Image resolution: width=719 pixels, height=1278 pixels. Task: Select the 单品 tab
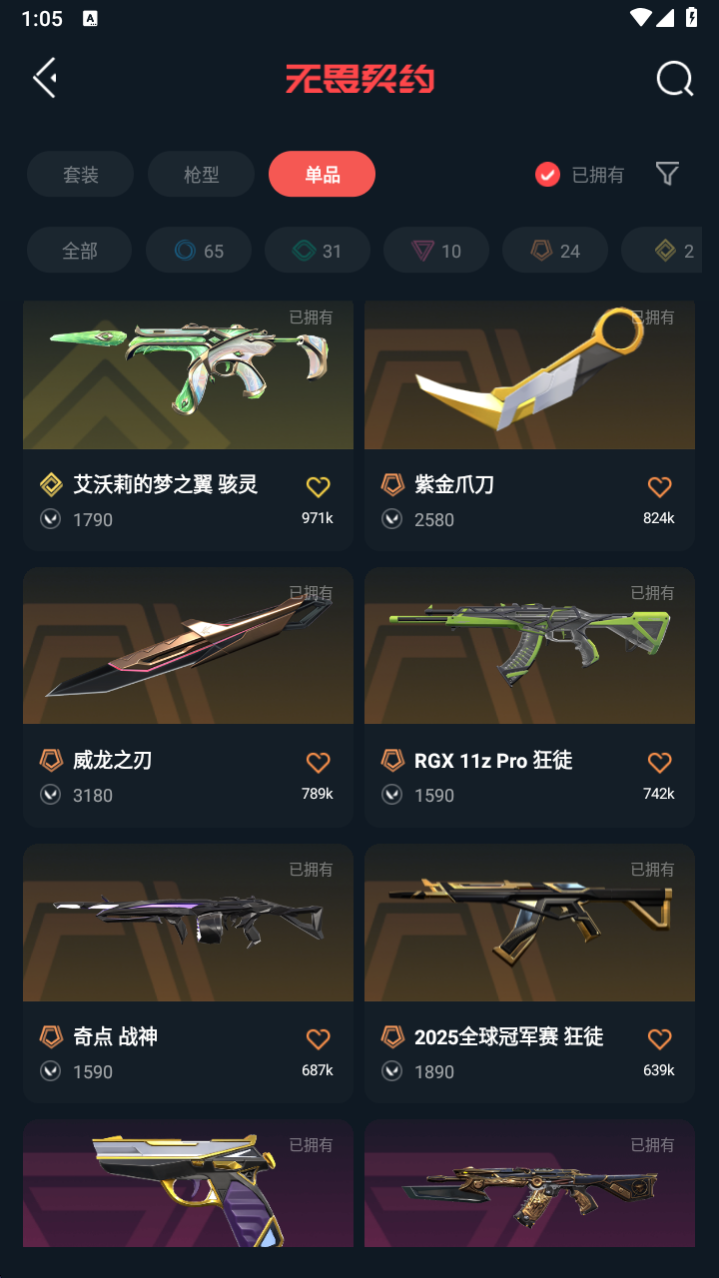click(x=322, y=174)
